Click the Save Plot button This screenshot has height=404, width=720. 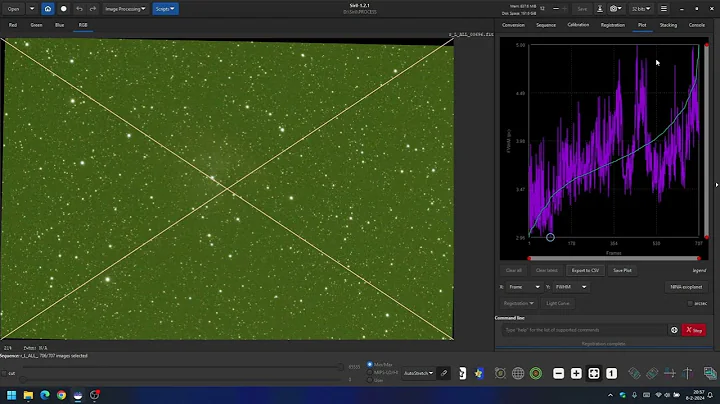coord(622,270)
